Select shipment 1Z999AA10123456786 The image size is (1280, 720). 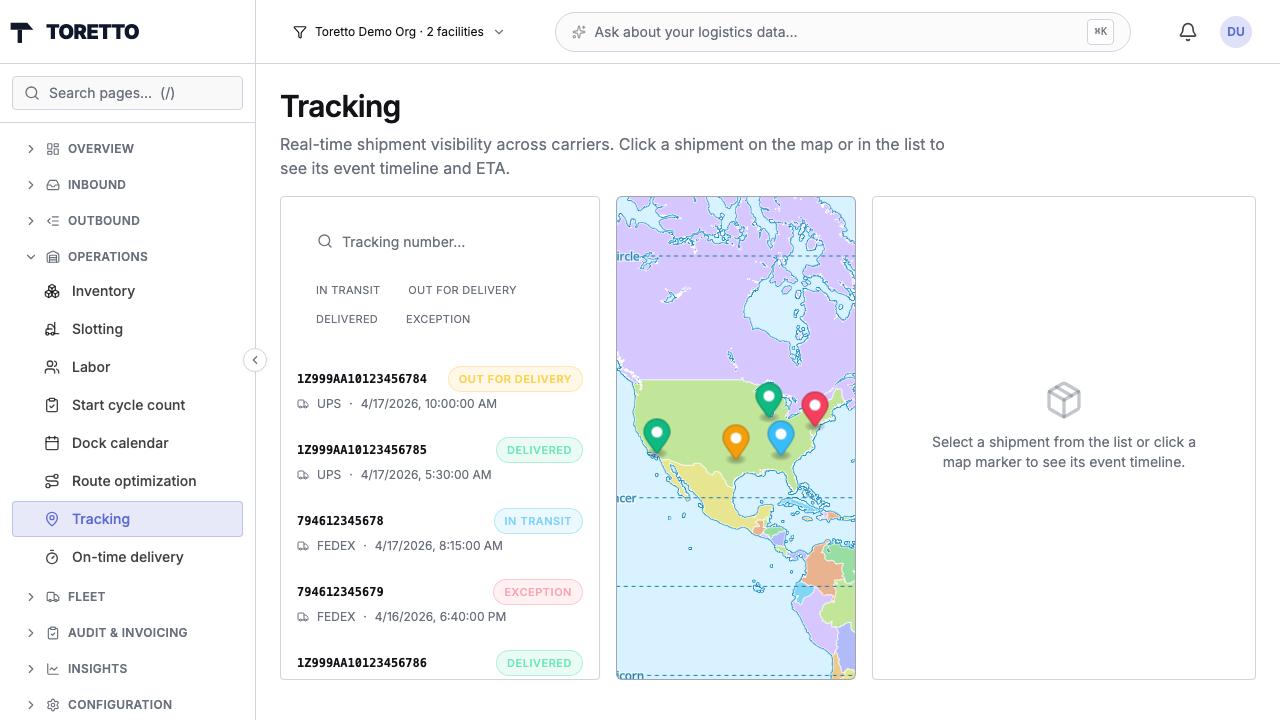[x=440, y=660]
